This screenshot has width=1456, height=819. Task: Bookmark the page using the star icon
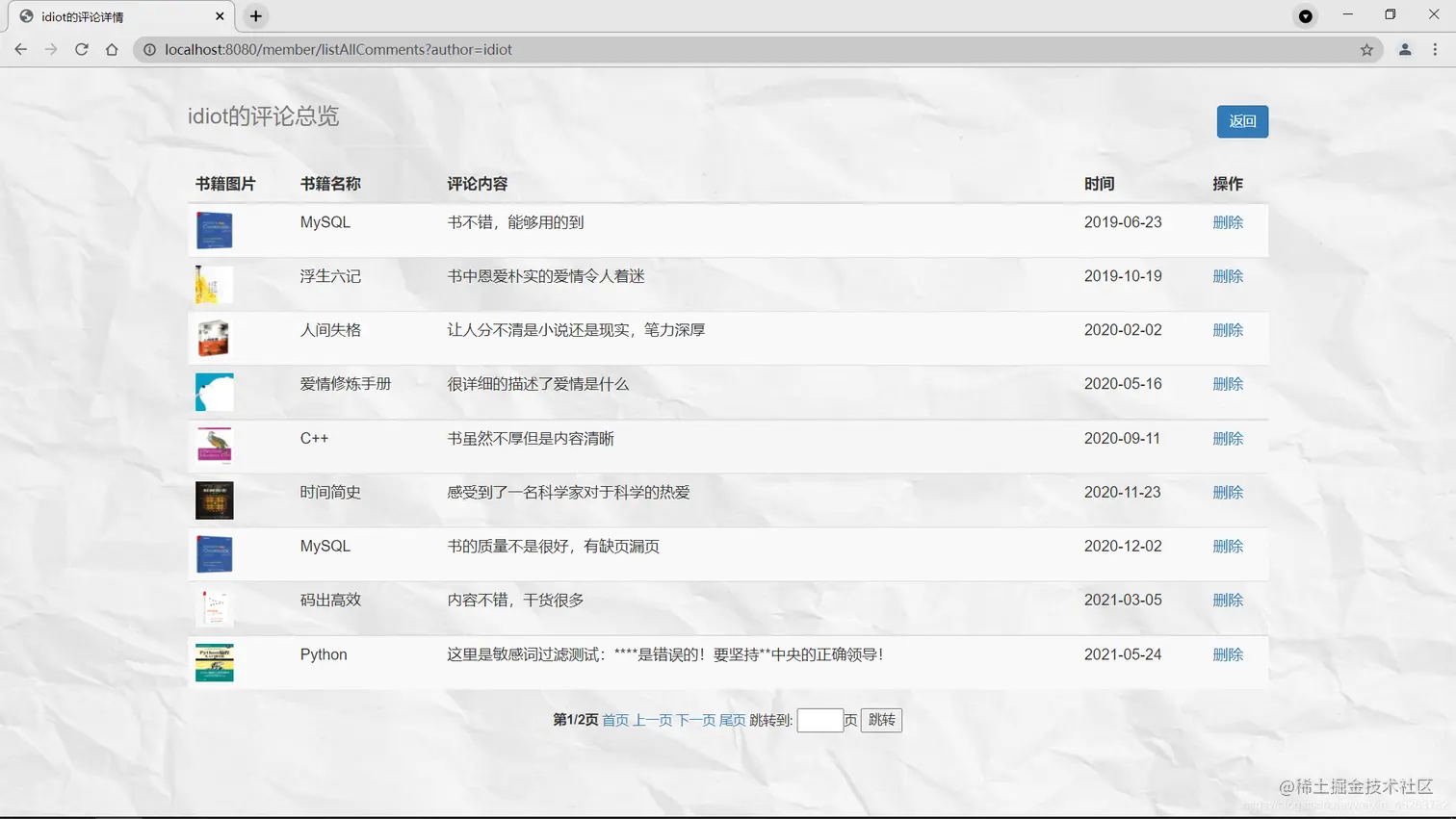(x=1366, y=49)
